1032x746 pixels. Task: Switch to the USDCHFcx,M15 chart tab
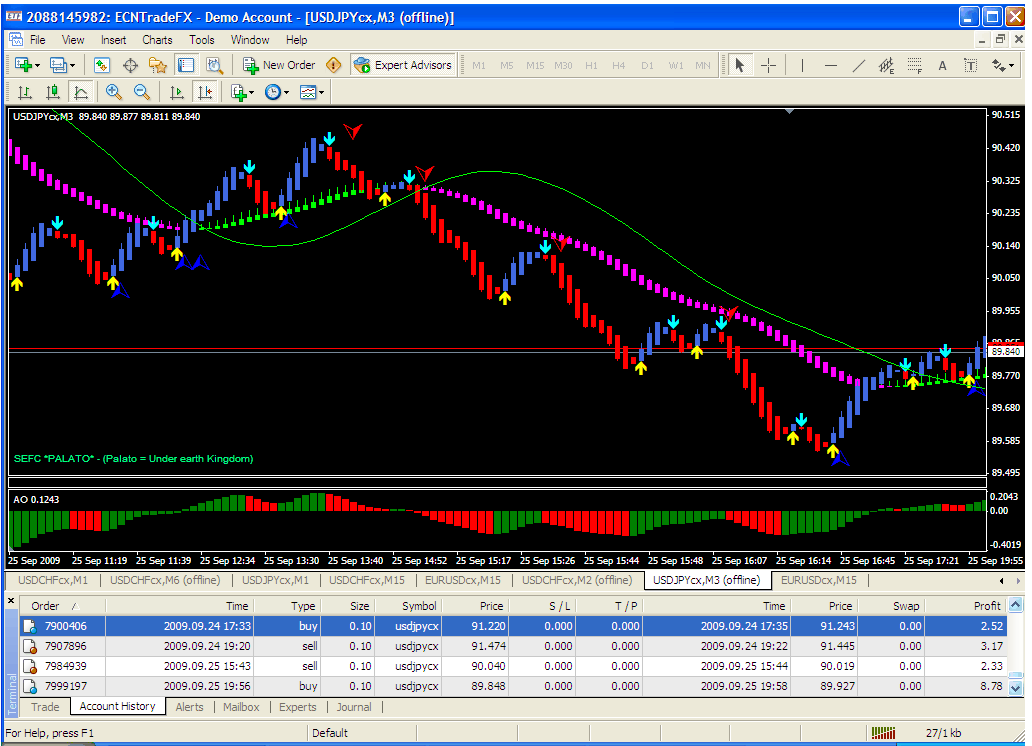(367, 580)
